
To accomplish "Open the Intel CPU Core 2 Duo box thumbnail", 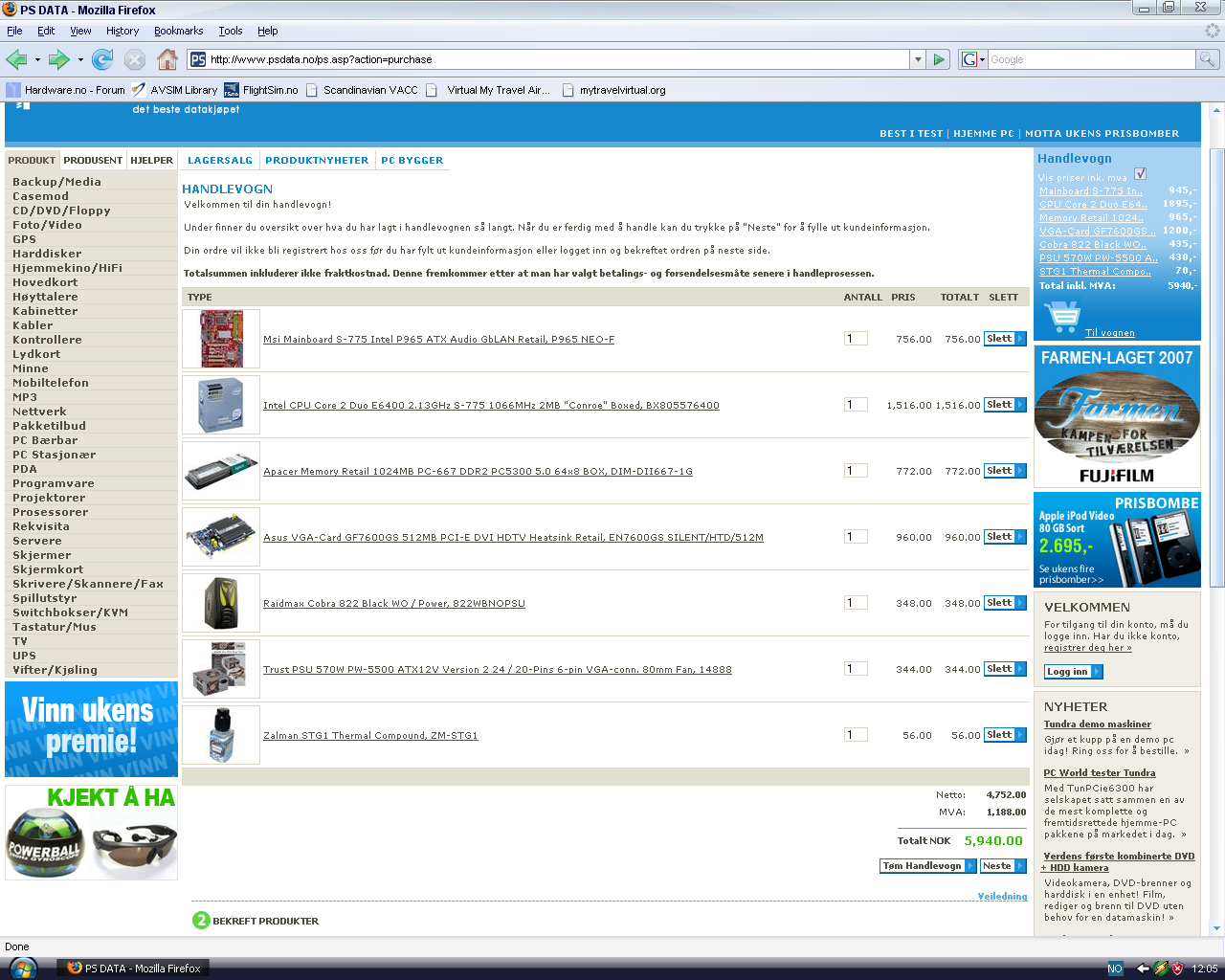I will tap(221, 405).
